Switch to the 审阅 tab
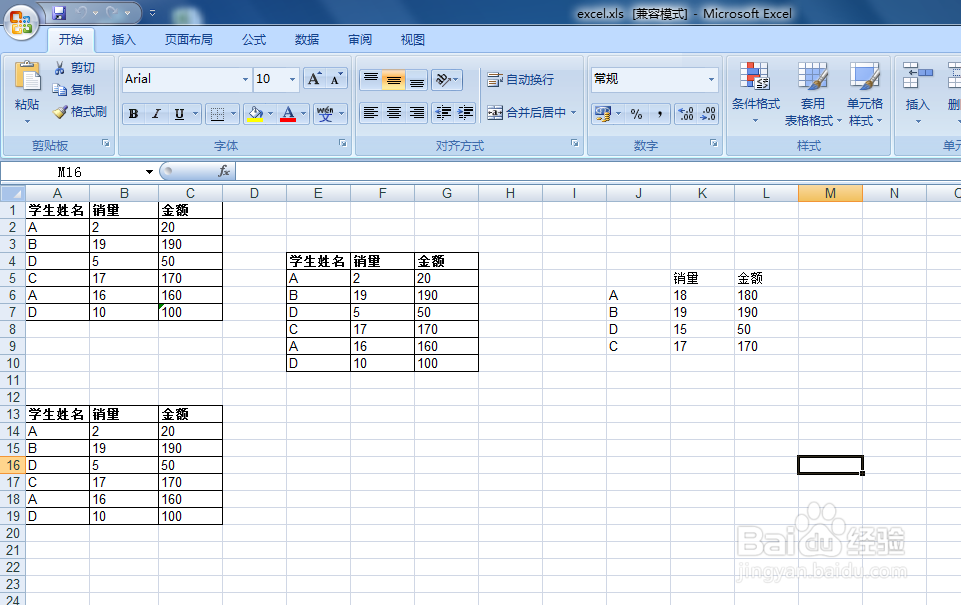Screen dimensions: 961x605 tap(360, 40)
